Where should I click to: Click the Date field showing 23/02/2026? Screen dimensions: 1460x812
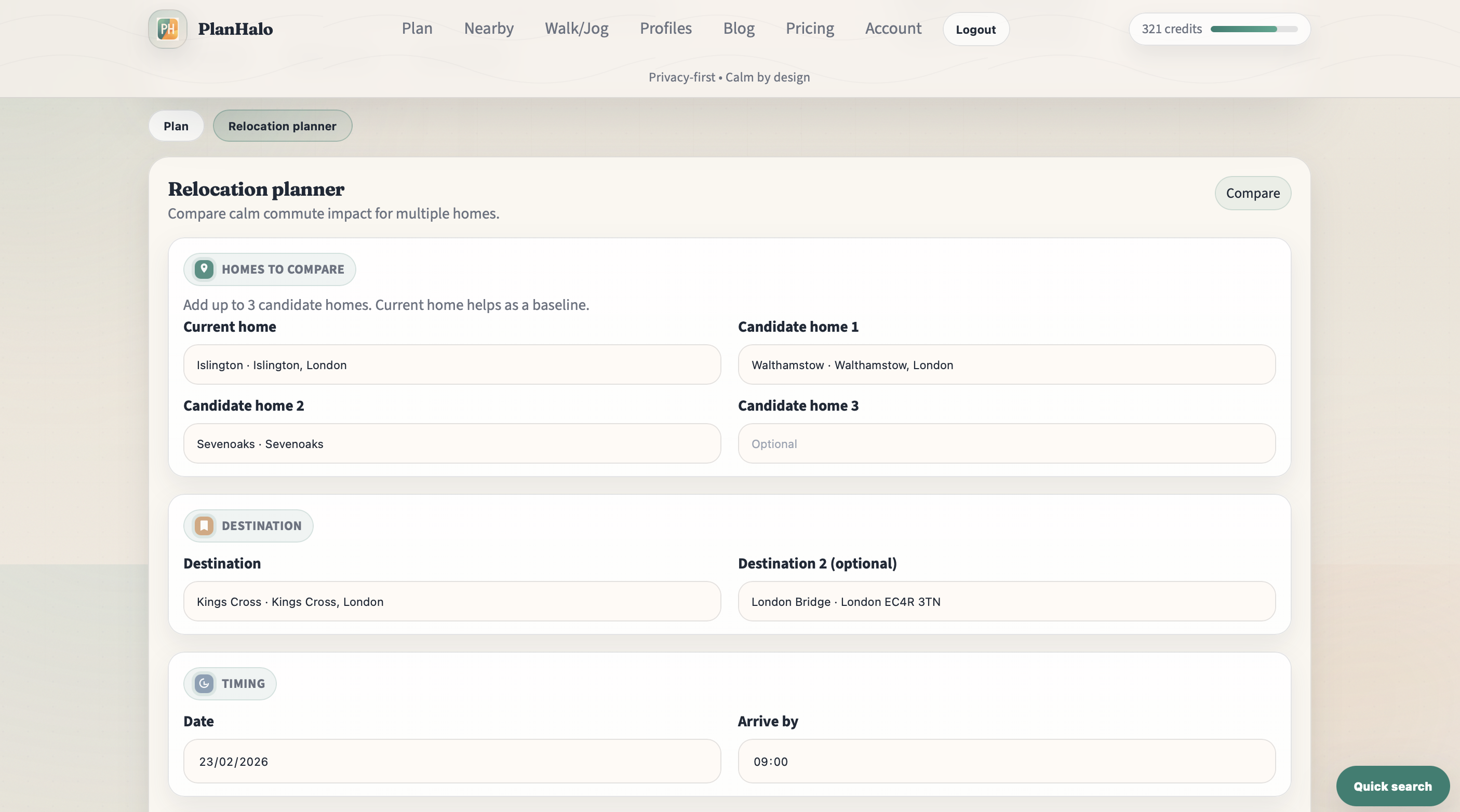pos(452,761)
